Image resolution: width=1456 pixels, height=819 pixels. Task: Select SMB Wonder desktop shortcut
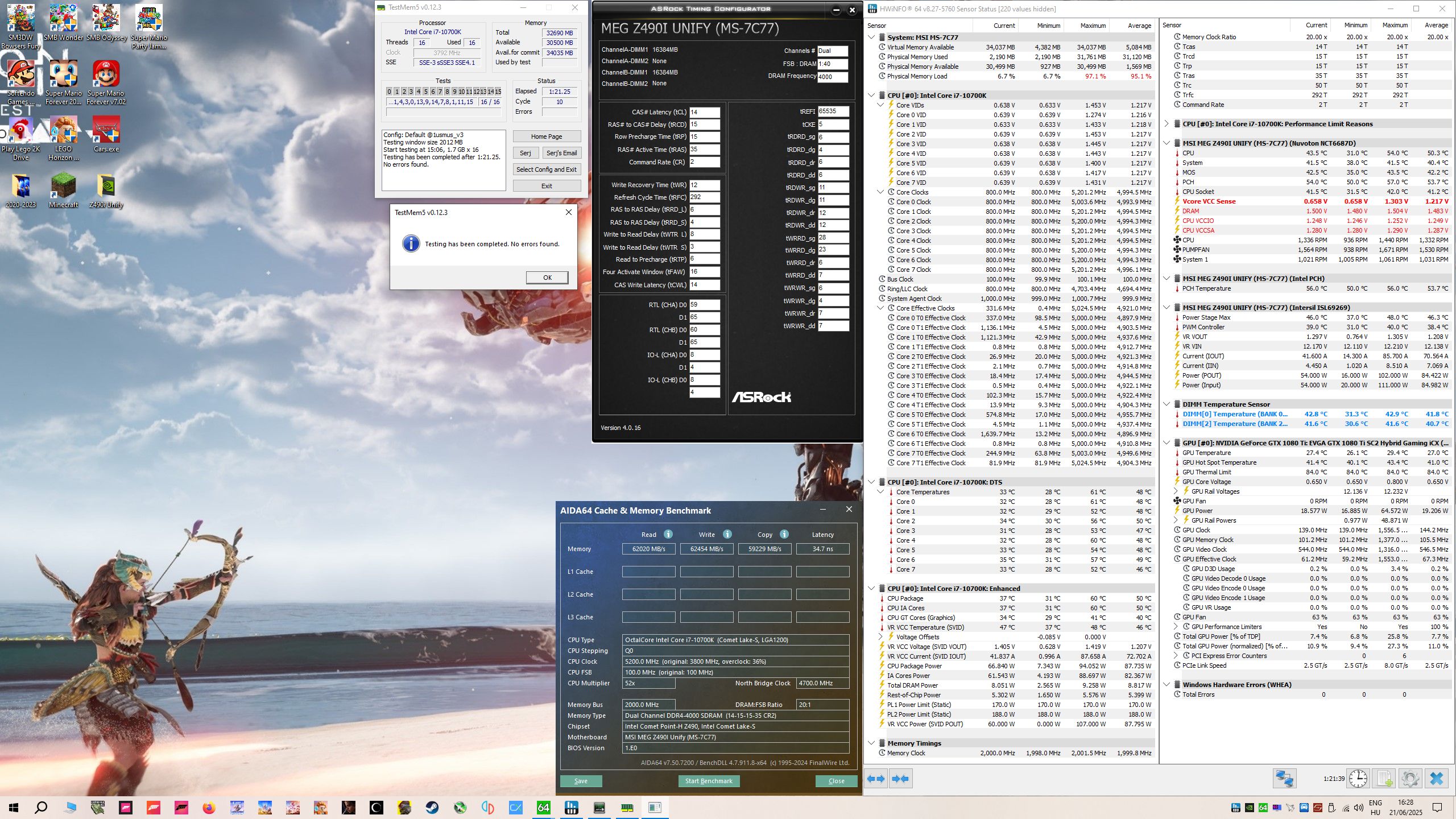(64, 23)
